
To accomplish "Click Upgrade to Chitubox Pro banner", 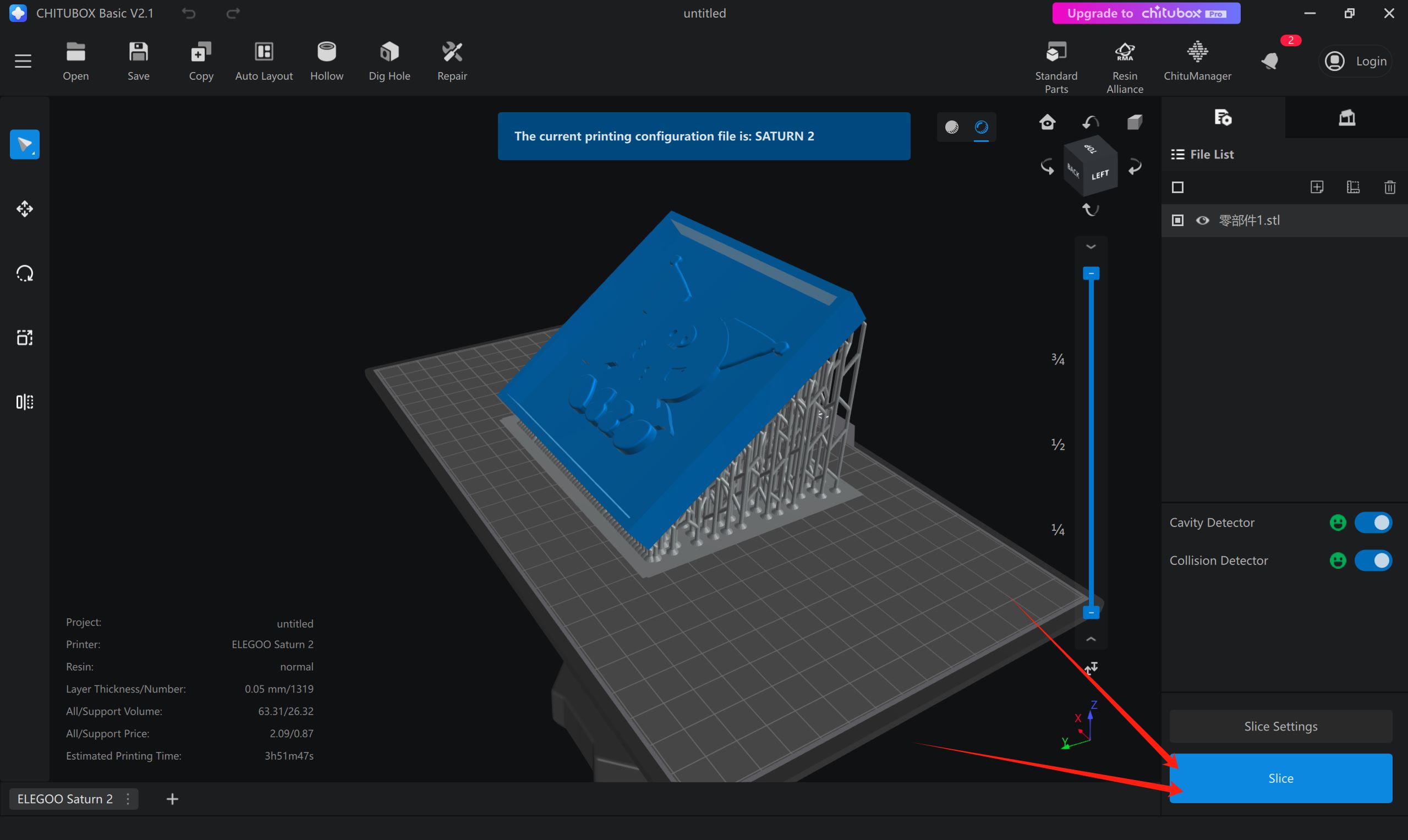I will tap(1146, 13).
